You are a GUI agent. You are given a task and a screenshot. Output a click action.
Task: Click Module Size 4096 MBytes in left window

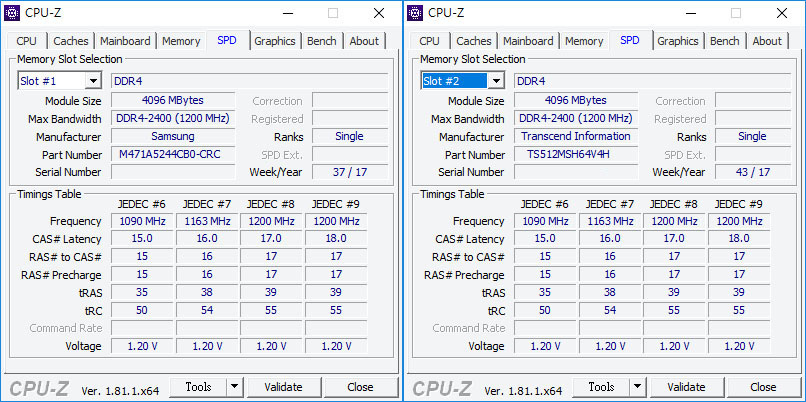click(173, 100)
